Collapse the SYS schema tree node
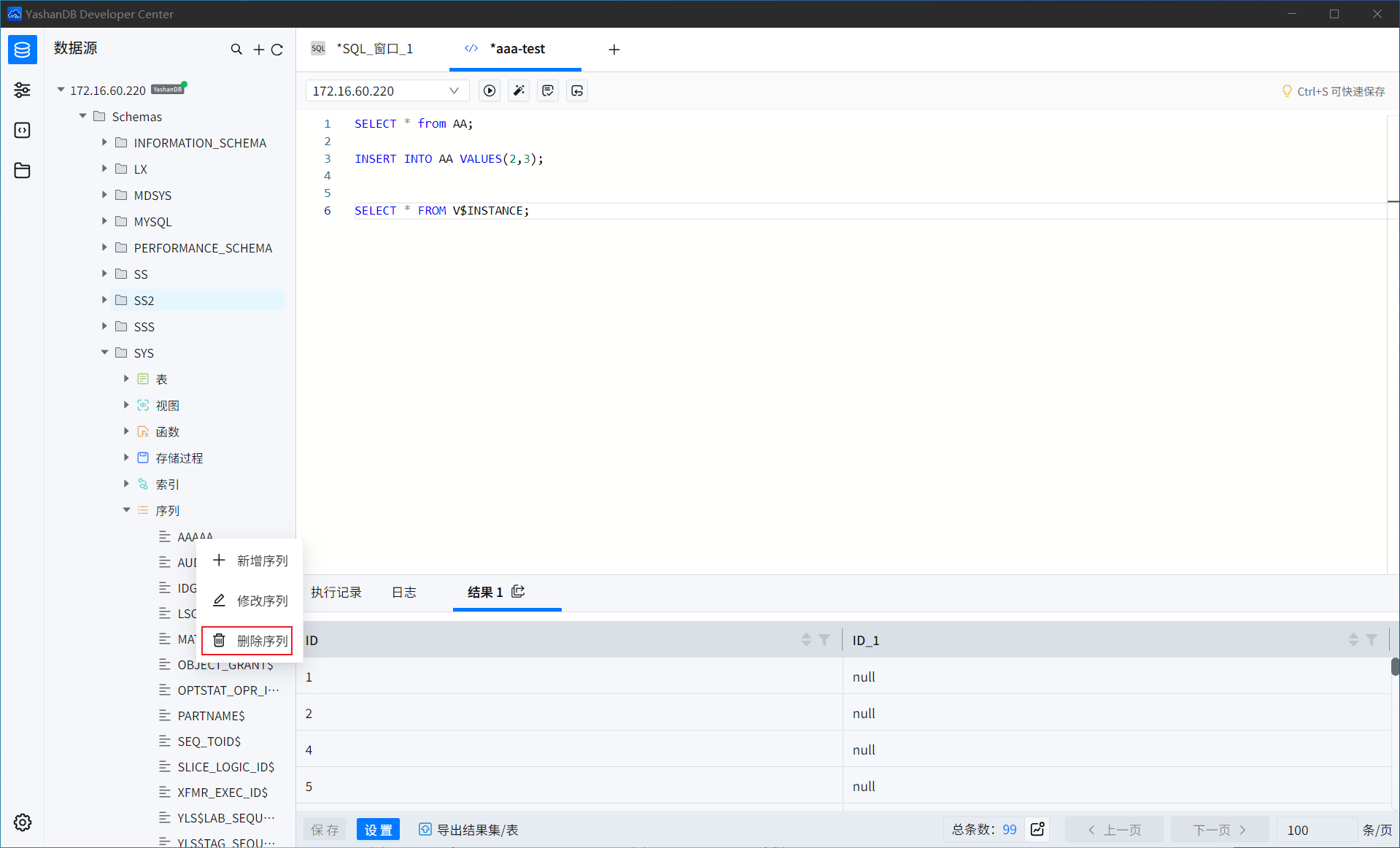Viewport: 1400px width, 848px height. point(104,352)
